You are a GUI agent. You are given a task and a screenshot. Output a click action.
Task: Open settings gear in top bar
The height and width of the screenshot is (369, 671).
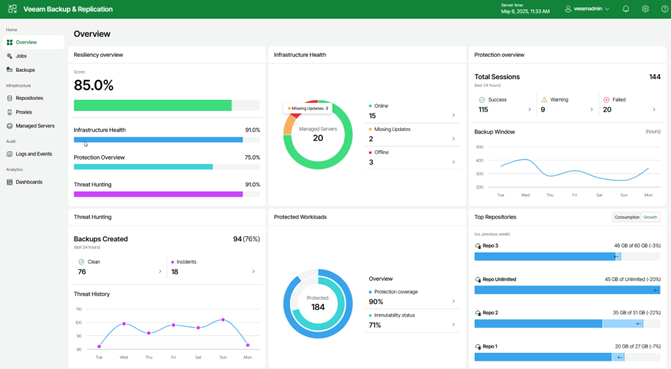pos(645,9)
